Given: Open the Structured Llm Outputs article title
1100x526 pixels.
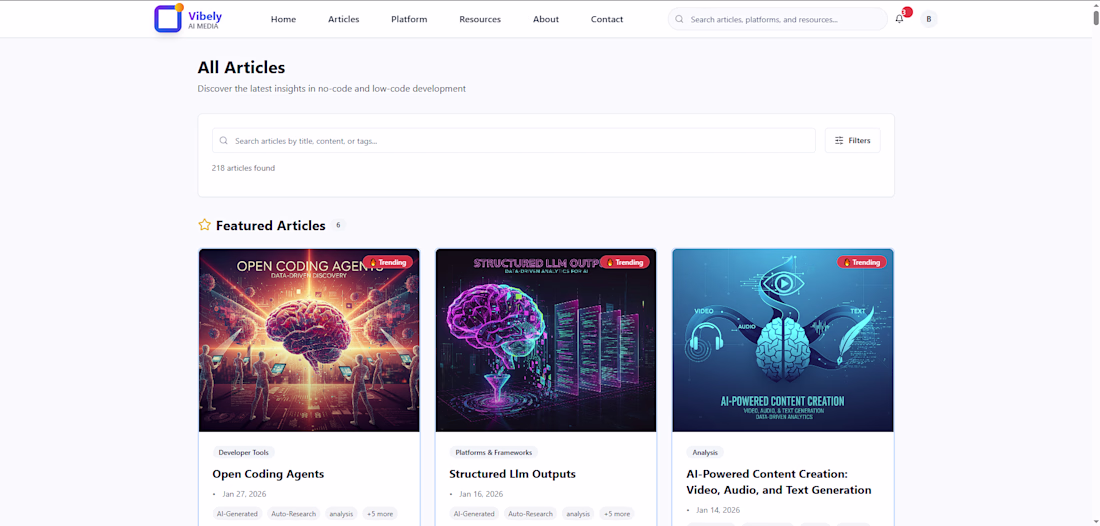Looking at the screenshot, I should tap(512, 474).
